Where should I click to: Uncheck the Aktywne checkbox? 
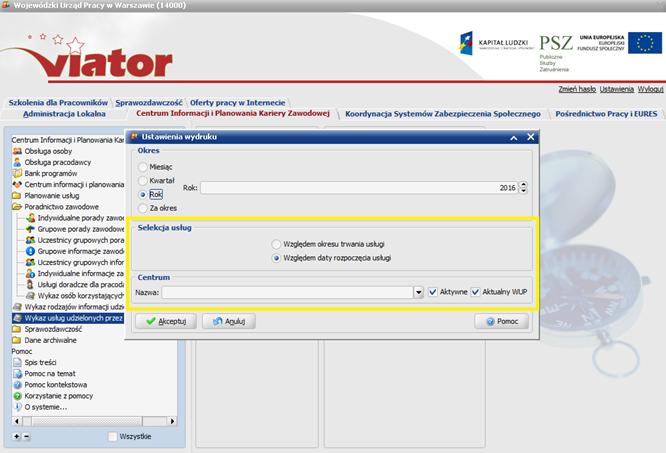(x=432, y=292)
